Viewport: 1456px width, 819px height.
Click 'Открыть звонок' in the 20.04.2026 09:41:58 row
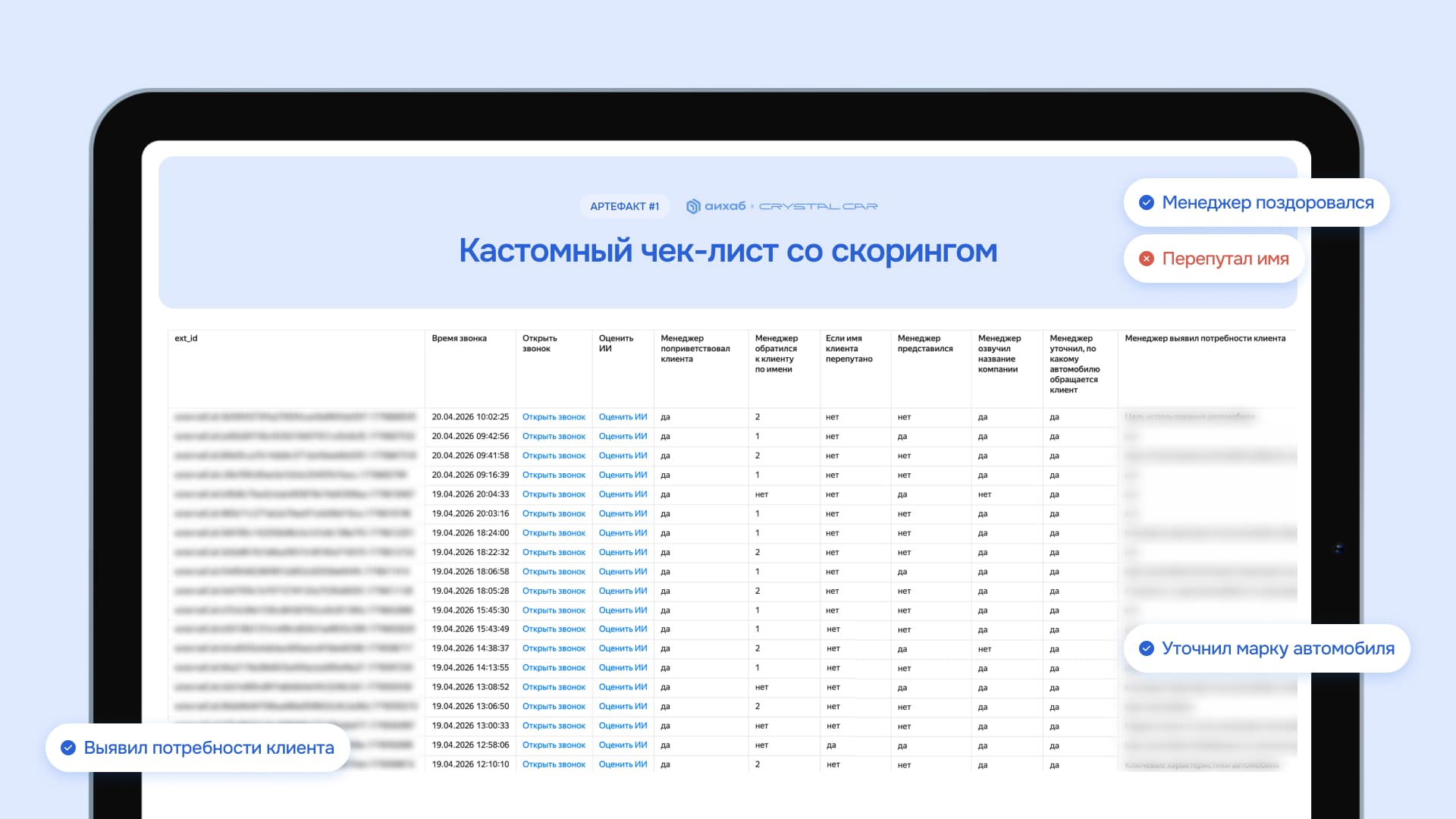[x=554, y=456]
